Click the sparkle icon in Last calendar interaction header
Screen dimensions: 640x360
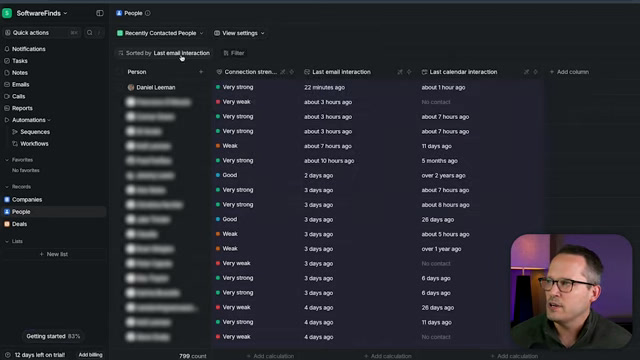click(x=535, y=72)
